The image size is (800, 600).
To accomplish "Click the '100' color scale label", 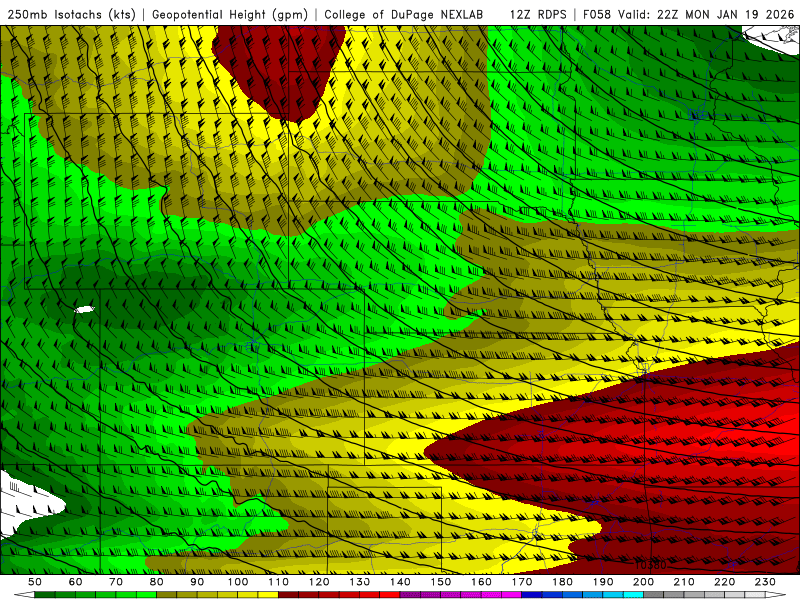I will (238, 582).
